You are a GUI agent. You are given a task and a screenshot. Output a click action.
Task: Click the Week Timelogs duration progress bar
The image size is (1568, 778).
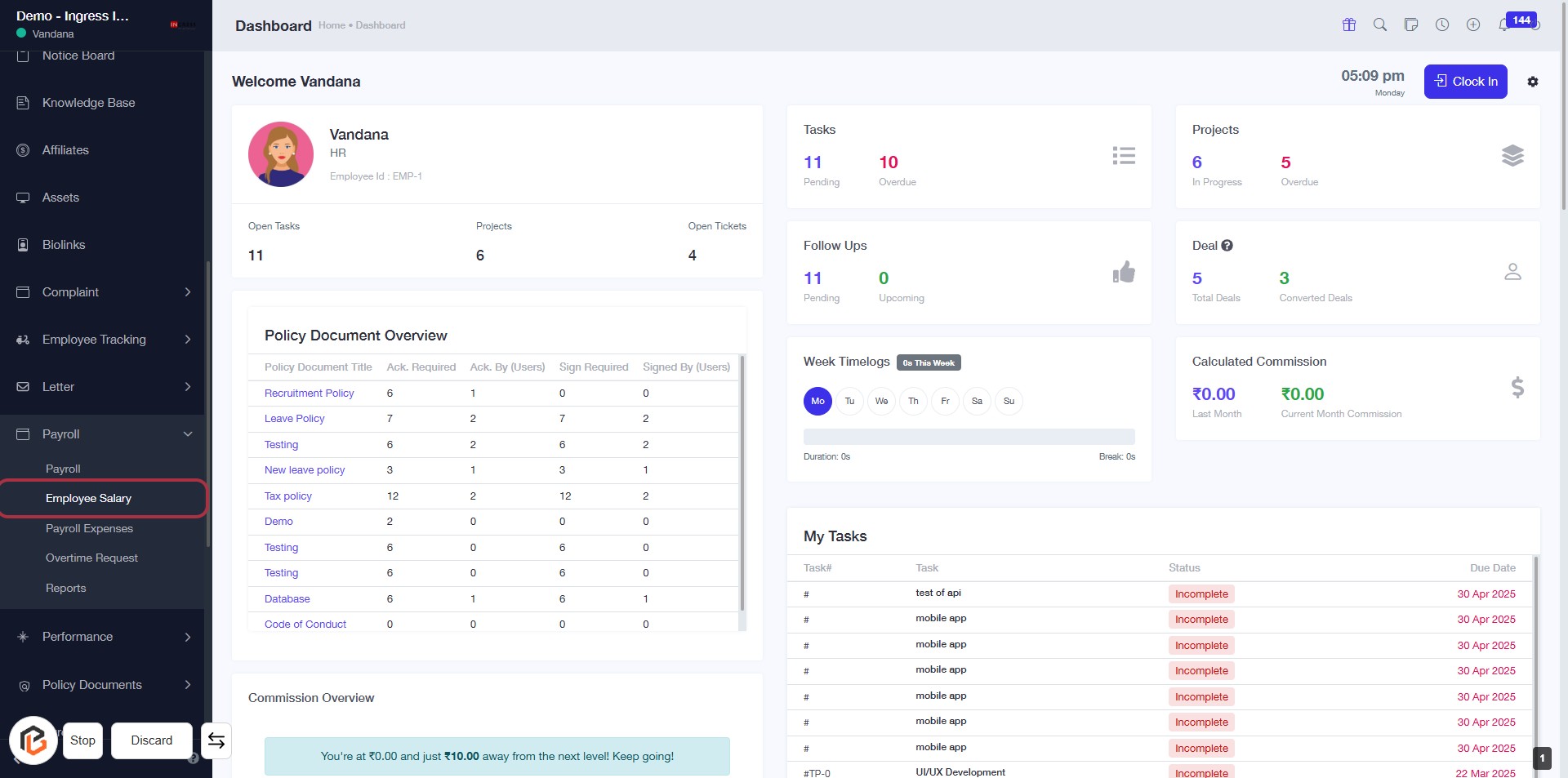coord(969,437)
